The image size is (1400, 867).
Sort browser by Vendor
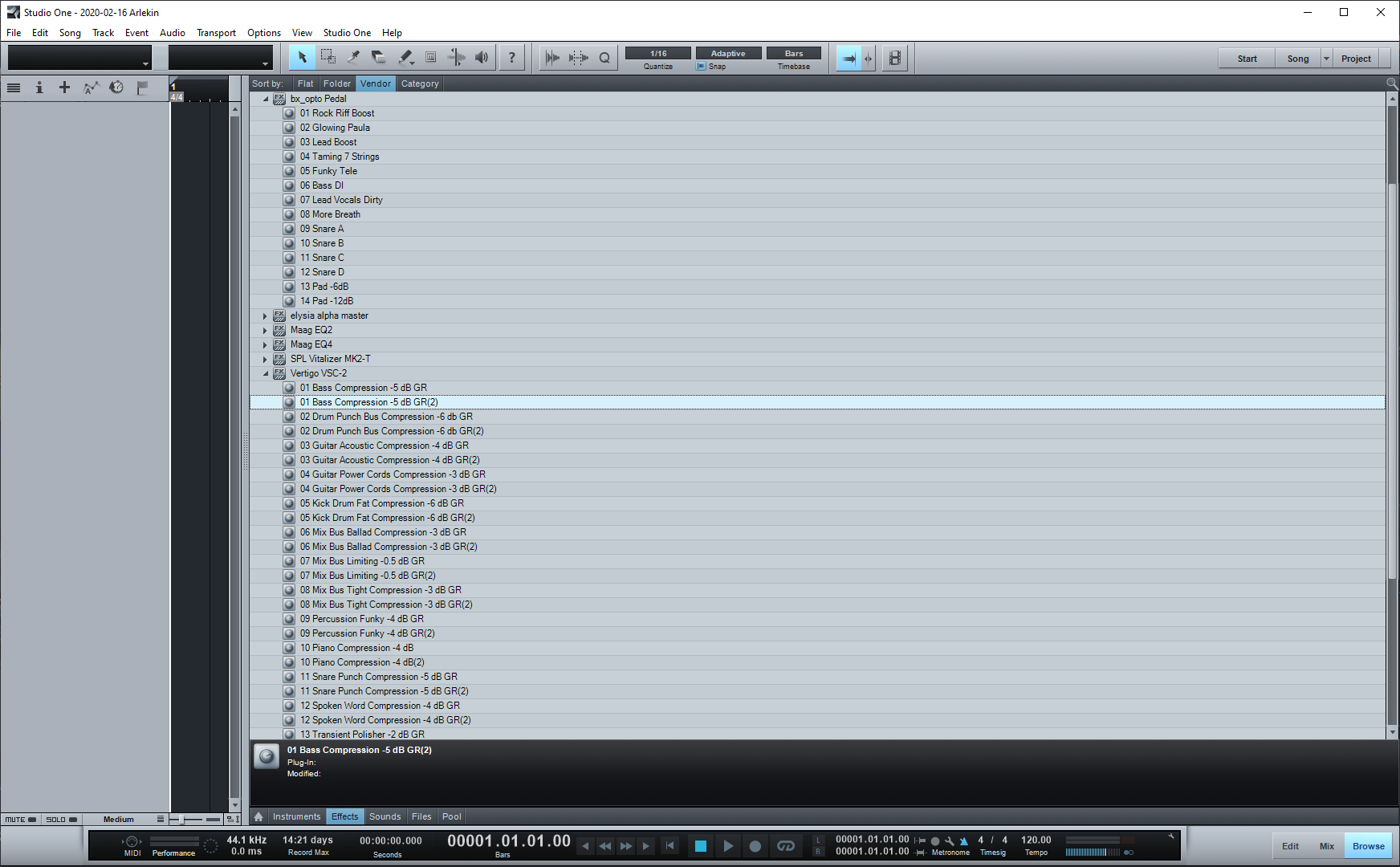[x=376, y=83]
